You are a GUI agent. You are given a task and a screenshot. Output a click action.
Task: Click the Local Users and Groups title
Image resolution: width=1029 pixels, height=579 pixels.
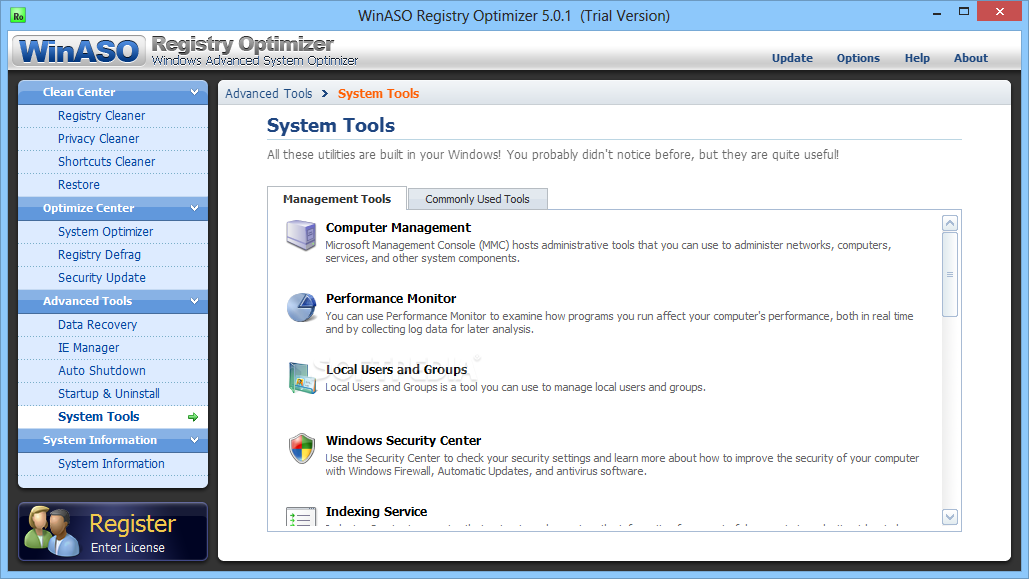396,370
